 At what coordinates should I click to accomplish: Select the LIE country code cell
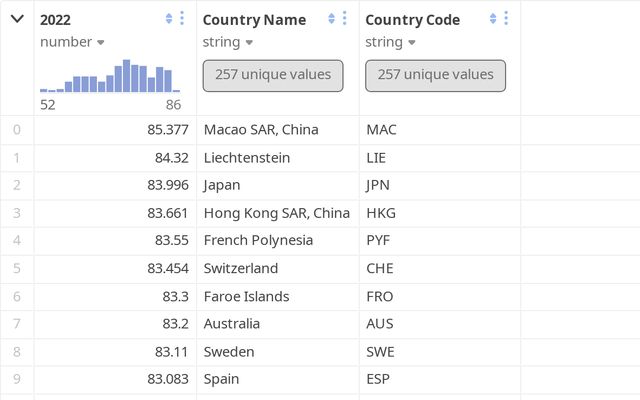coord(440,158)
